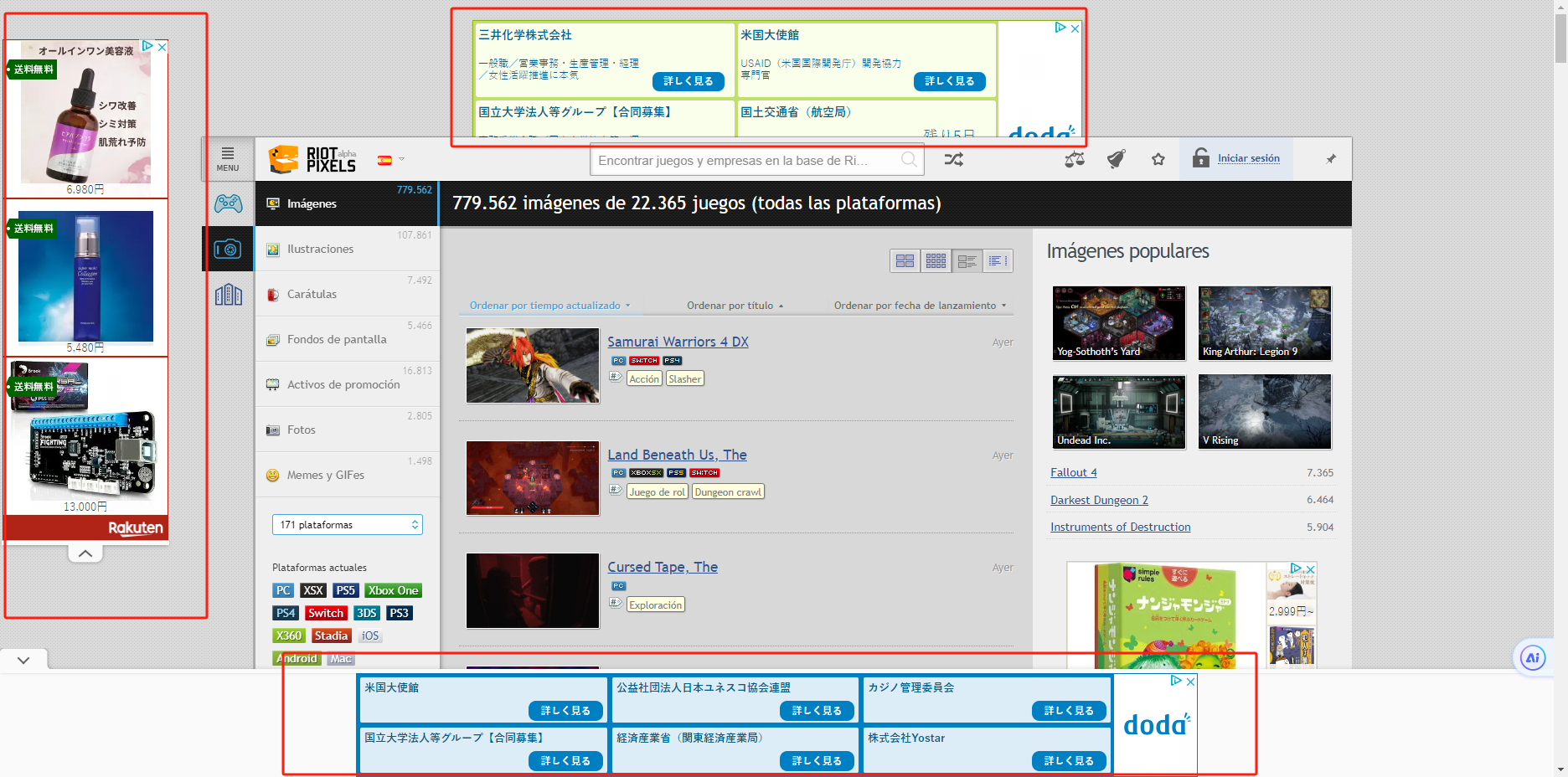This screenshot has height=777, width=1568.
Task: Sort with Ordenar por tiempo actualizado
Action: pos(549,306)
